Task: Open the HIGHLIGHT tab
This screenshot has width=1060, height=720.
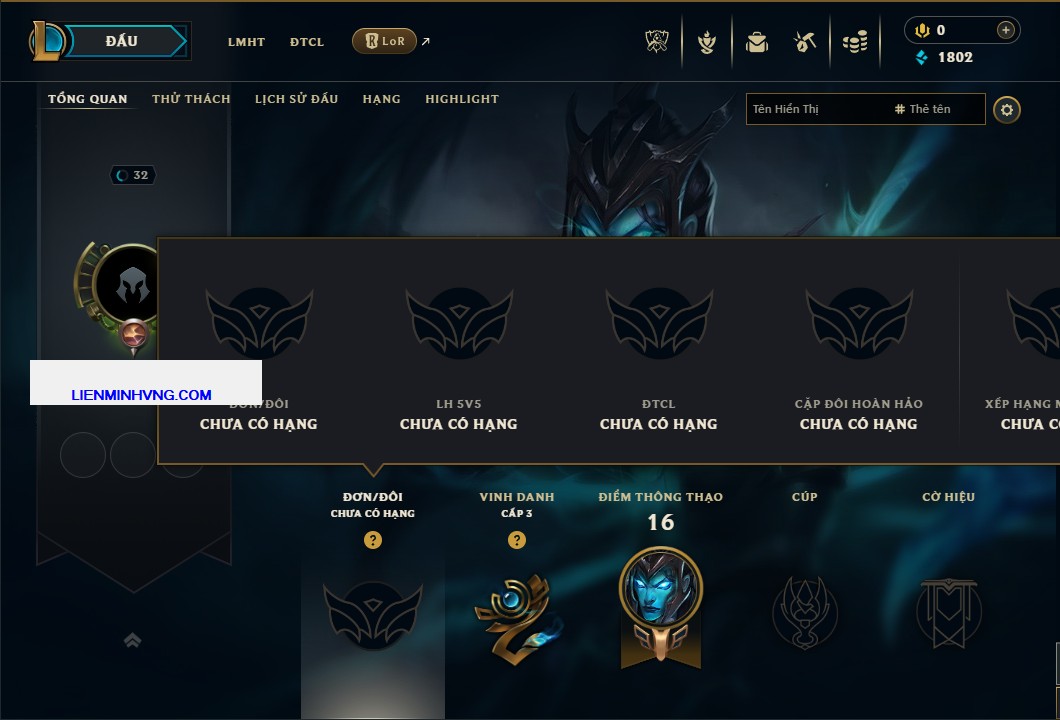Action: [x=462, y=99]
